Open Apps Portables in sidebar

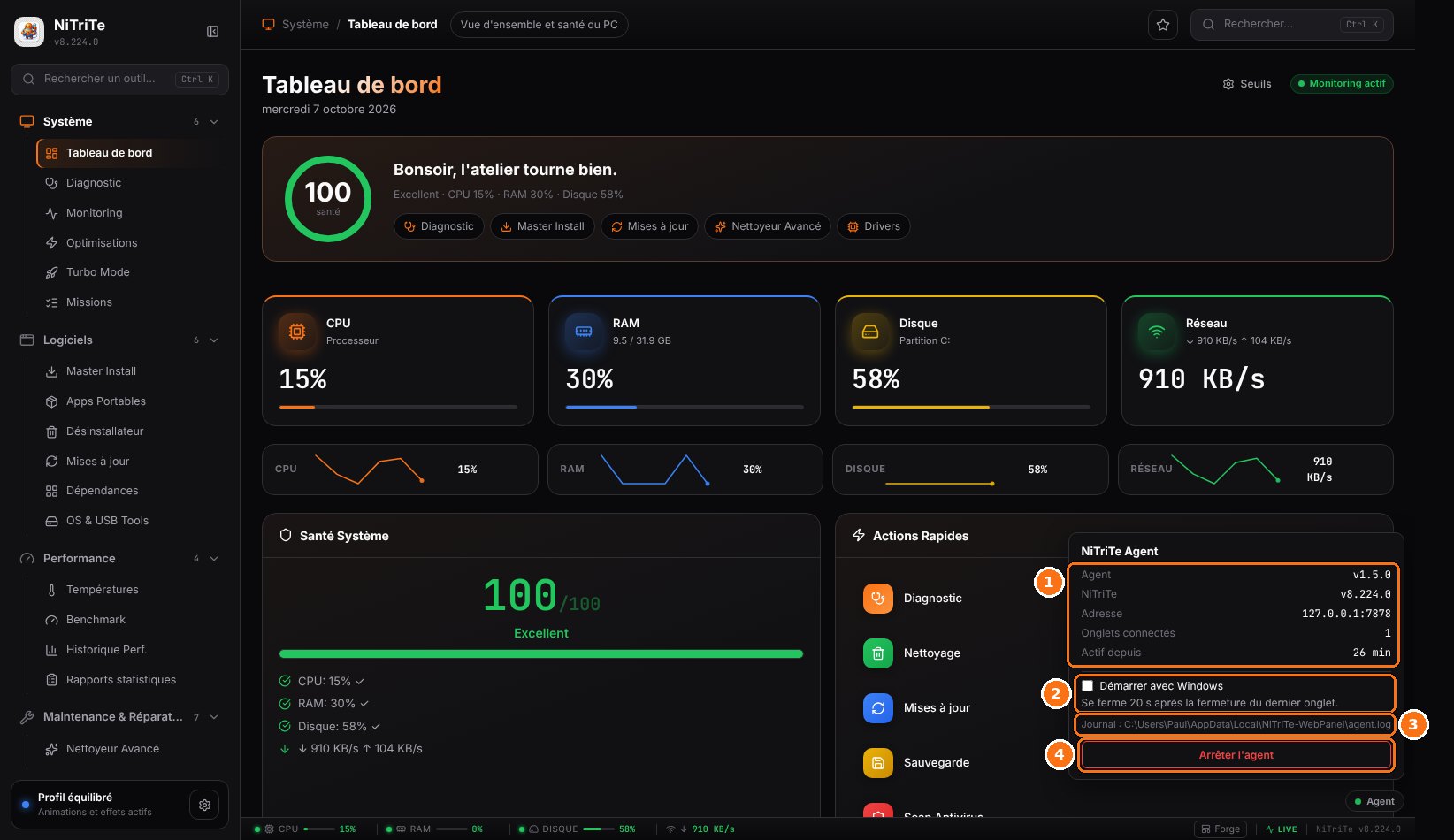click(x=132, y=401)
